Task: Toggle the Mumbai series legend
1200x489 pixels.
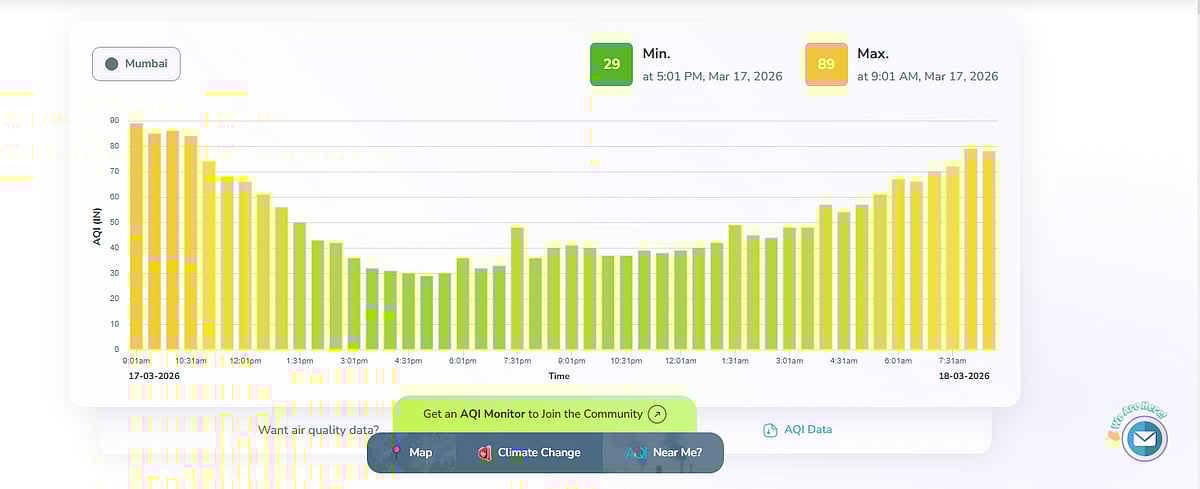Action: (137, 64)
